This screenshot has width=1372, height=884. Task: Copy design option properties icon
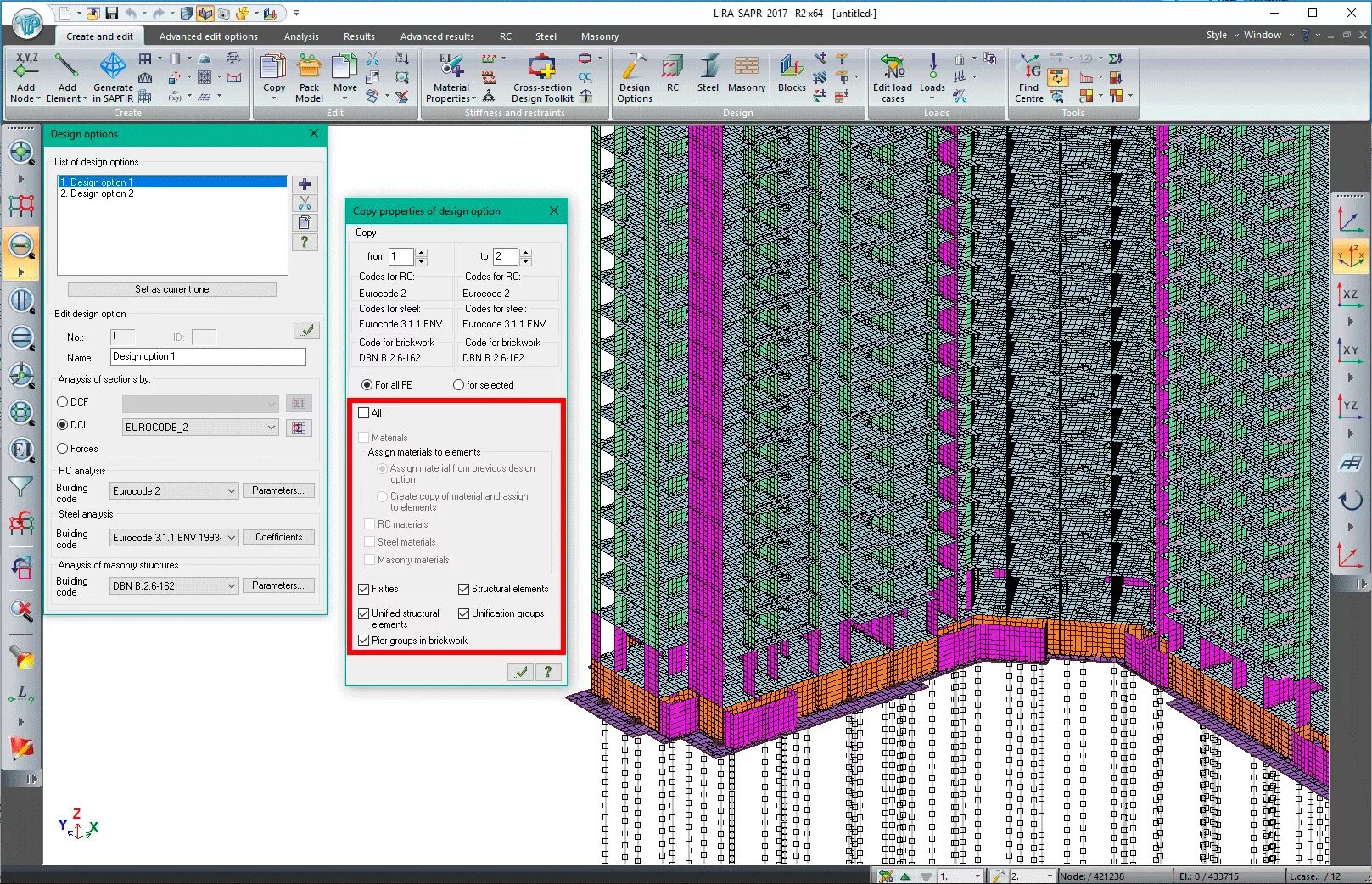tap(305, 222)
